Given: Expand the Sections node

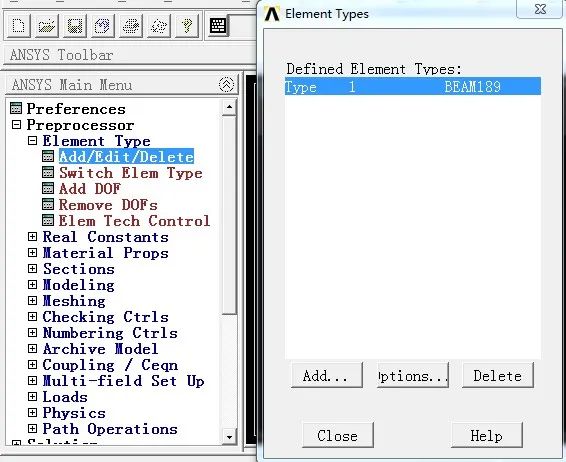Looking at the screenshot, I should click(x=32, y=269).
